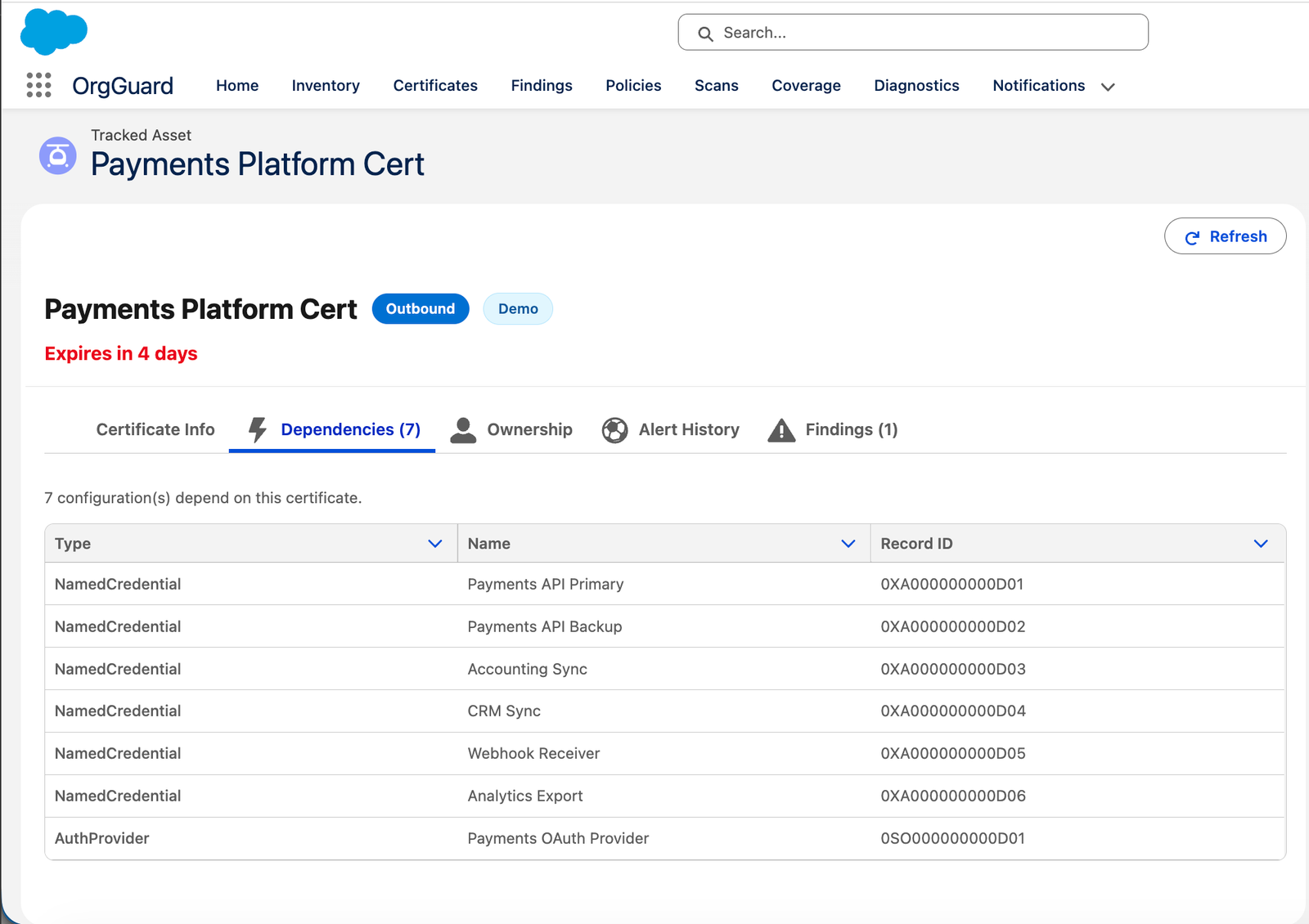Click the Payments Platform Cert page title
This screenshot has width=1309, height=924.
(x=258, y=164)
